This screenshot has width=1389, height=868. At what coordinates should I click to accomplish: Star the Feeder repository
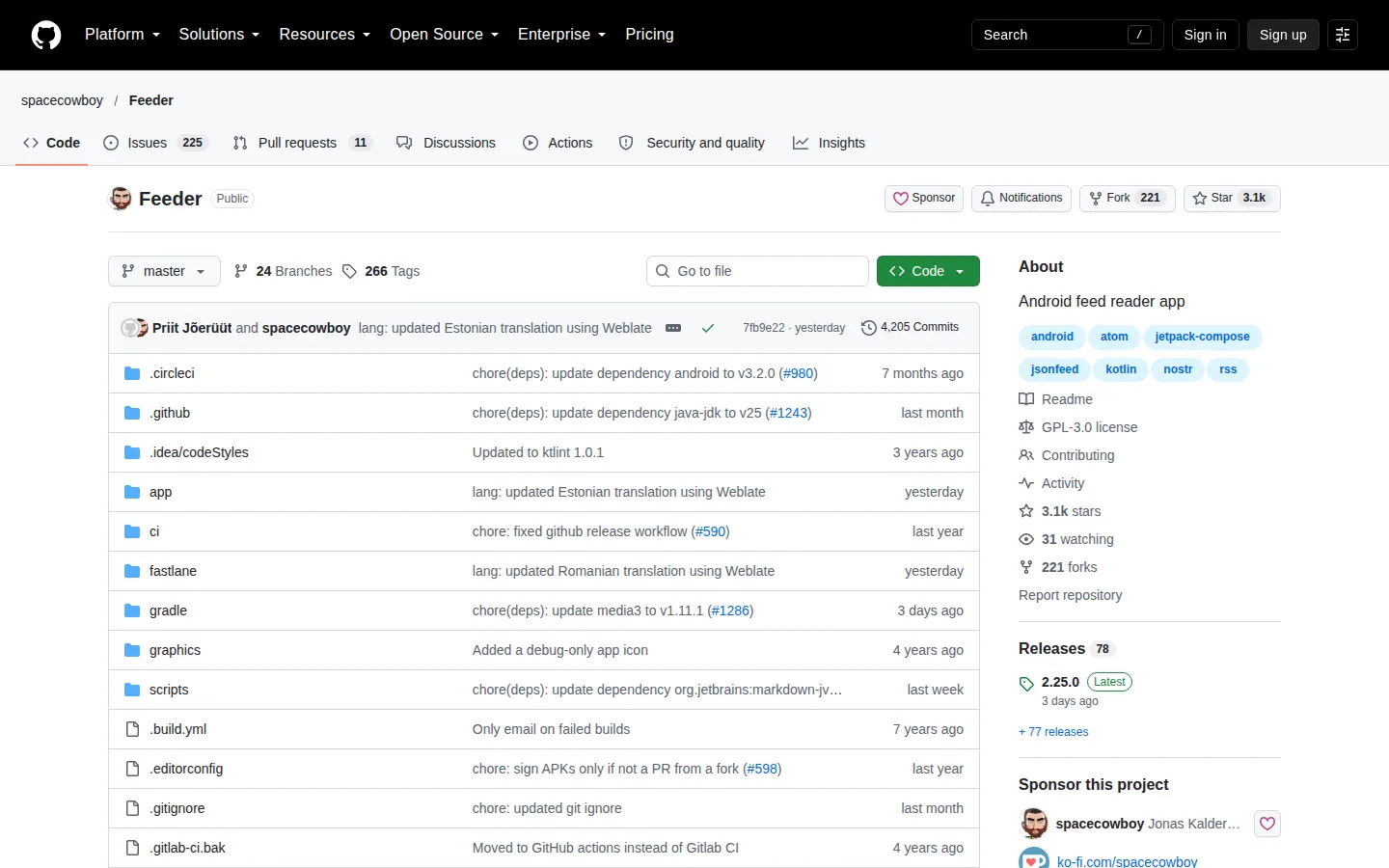(1232, 199)
